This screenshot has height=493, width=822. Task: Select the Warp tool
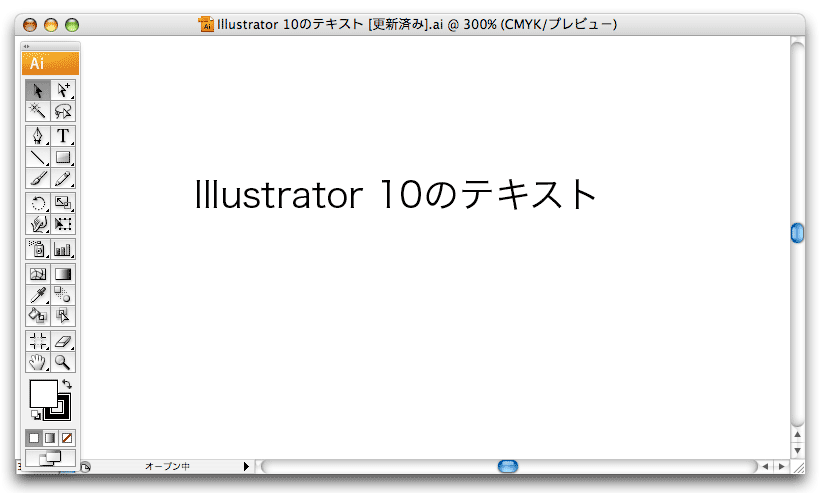click(x=38, y=224)
